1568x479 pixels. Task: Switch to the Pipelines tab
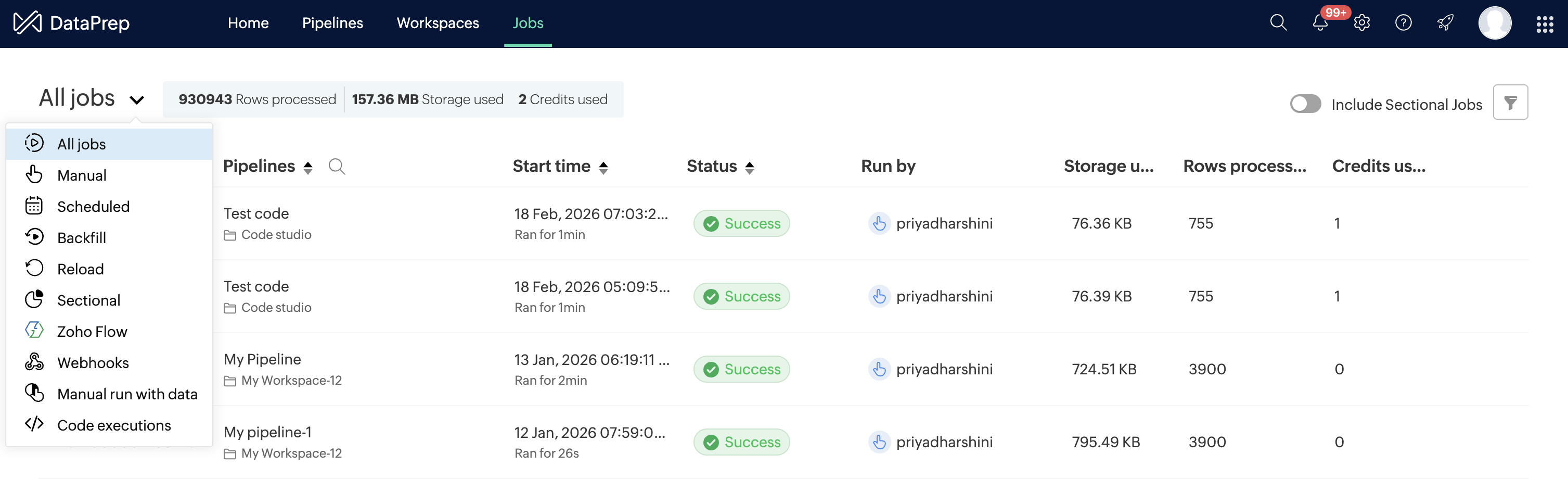[x=332, y=23]
